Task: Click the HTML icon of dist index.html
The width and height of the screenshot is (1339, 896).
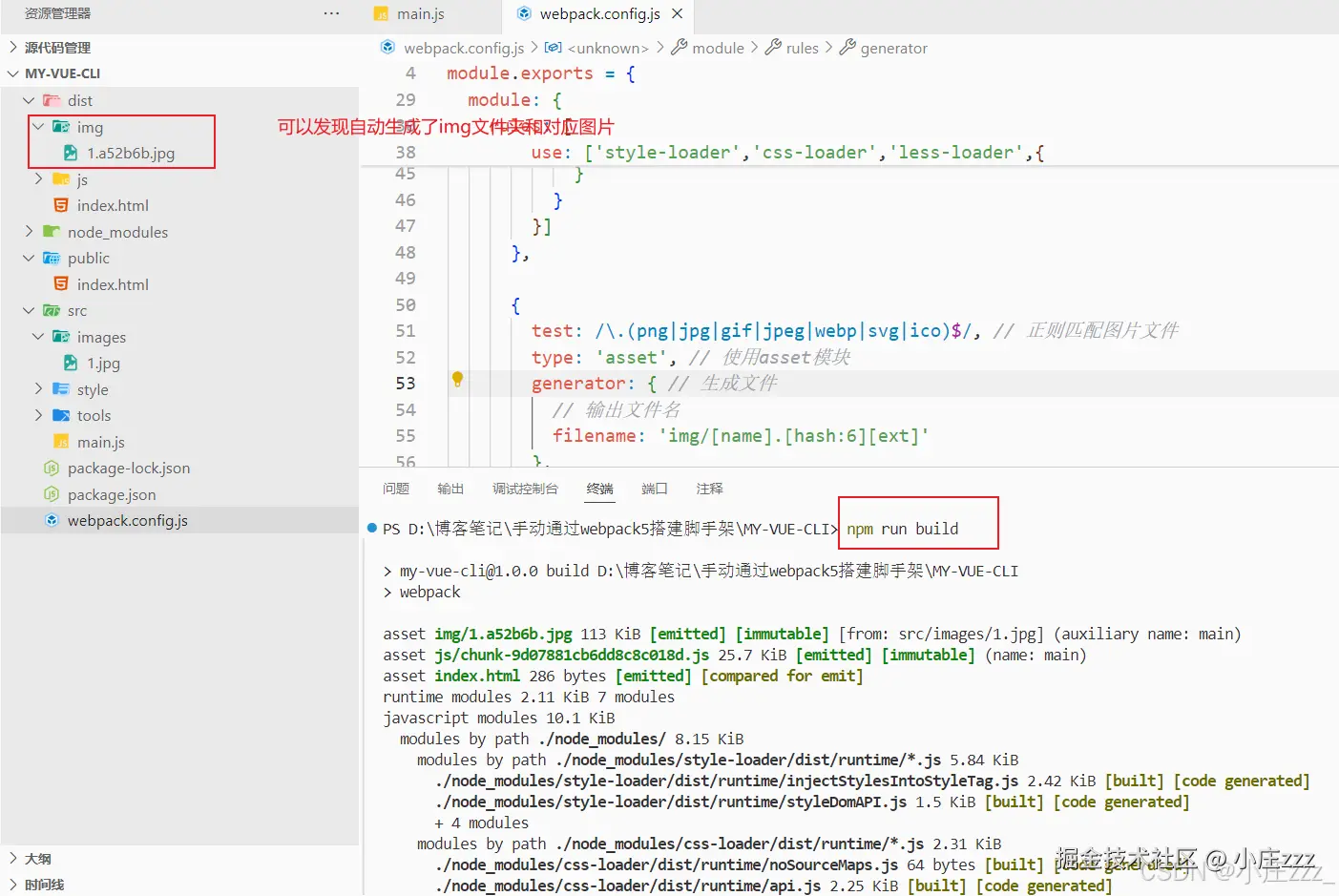Action: pyautogui.click(x=61, y=205)
